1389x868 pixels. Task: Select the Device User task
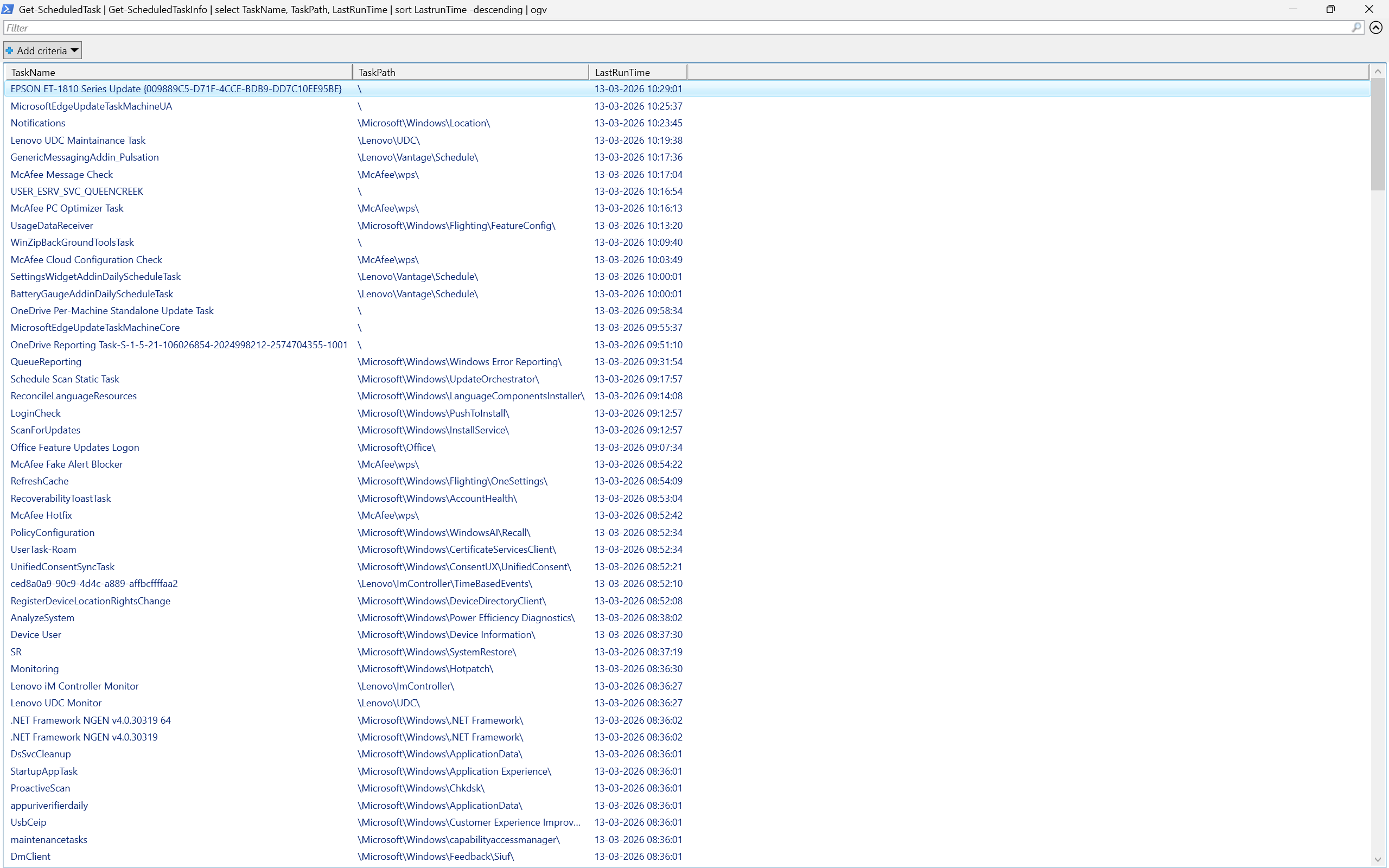687,635
